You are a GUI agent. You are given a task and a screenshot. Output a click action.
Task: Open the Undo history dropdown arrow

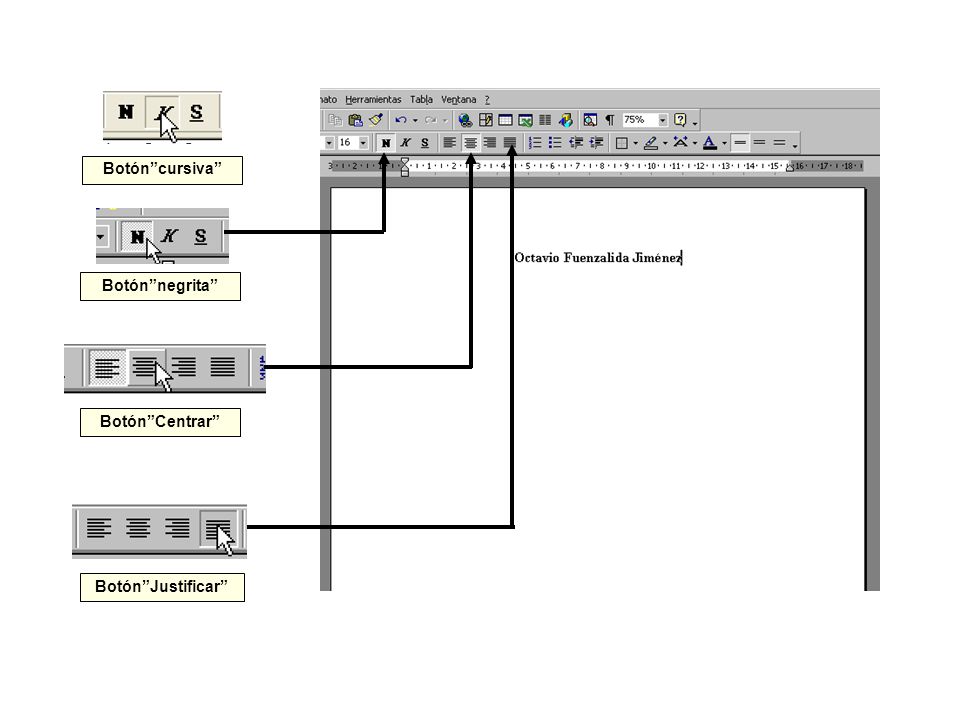coord(415,120)
